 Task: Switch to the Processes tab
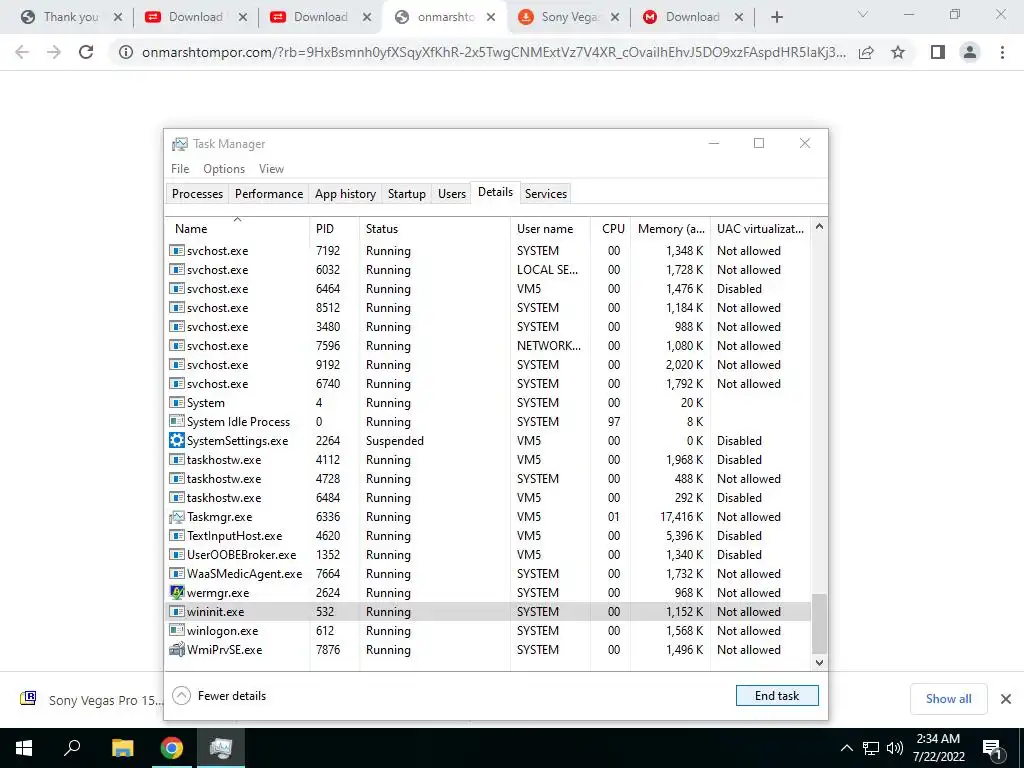[197, 194]
